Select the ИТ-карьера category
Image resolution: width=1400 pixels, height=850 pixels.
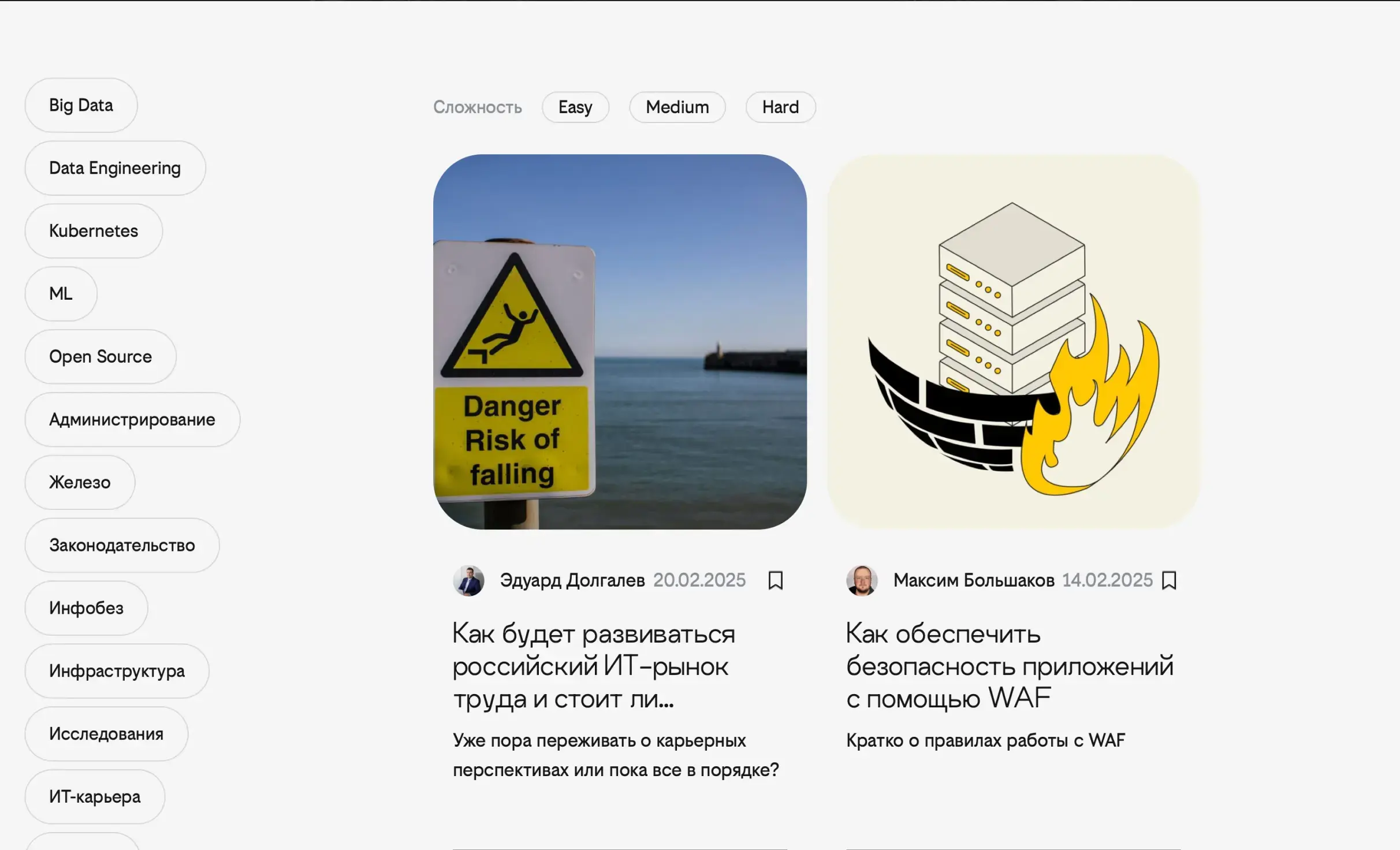94,796
